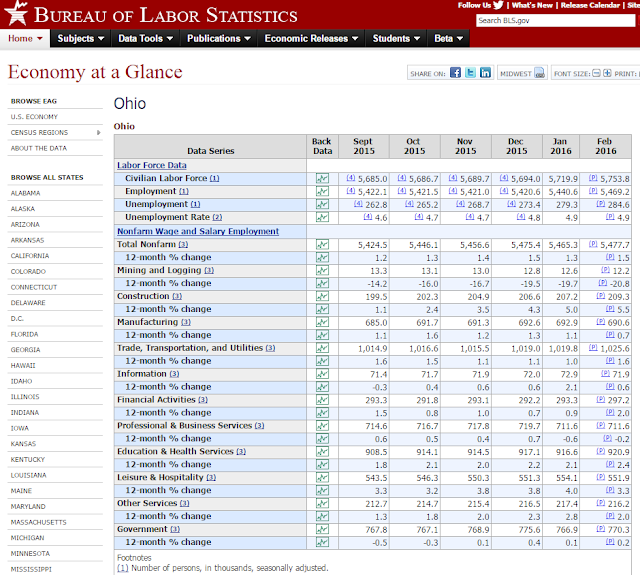
Task: Decrease font size with minus icon
Action: (x=596, y=73)
